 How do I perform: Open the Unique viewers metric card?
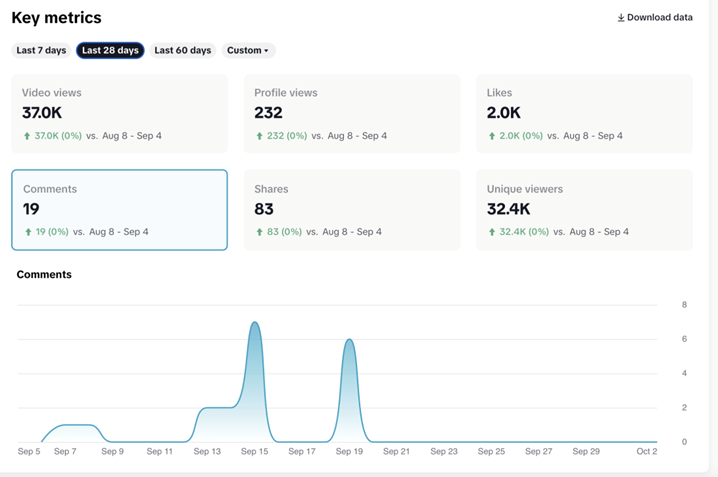point(584,210)
